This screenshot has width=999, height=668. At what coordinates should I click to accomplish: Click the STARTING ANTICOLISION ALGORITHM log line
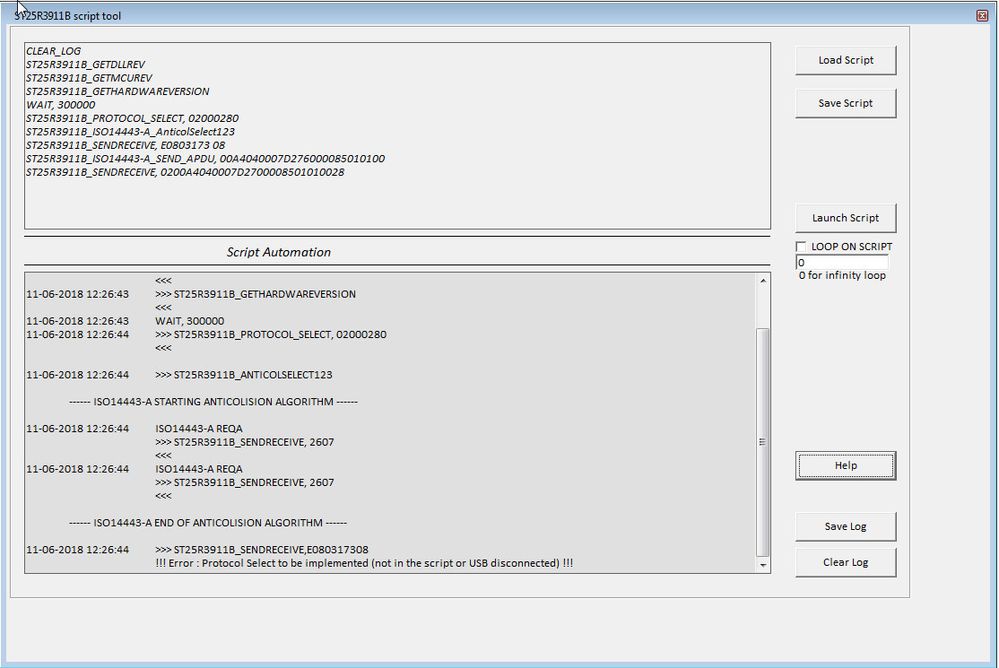tap(213, 402)
